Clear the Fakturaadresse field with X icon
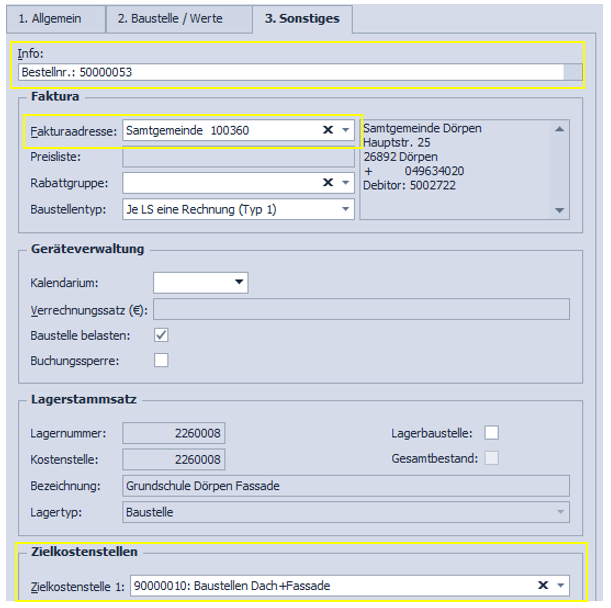 pos(327,130)
